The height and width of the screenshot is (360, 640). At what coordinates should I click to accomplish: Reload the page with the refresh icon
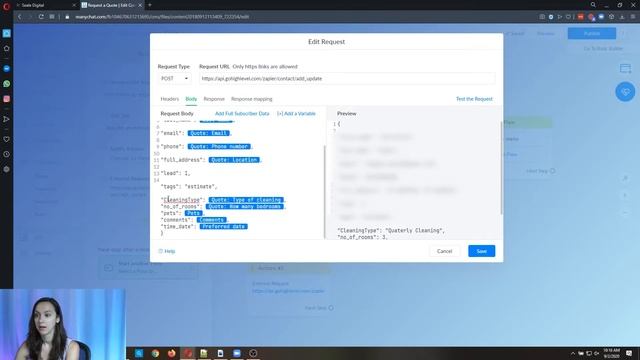click(x=41, y=17)
